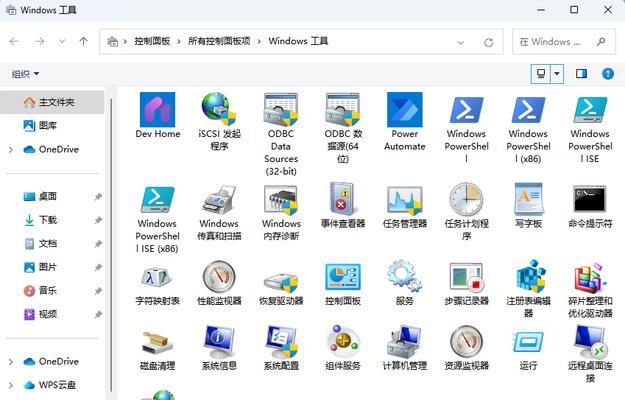This screenshot has height=400, width=625.
Task: Open the help button
Action: pyautogui.click(x=608, y=74)
